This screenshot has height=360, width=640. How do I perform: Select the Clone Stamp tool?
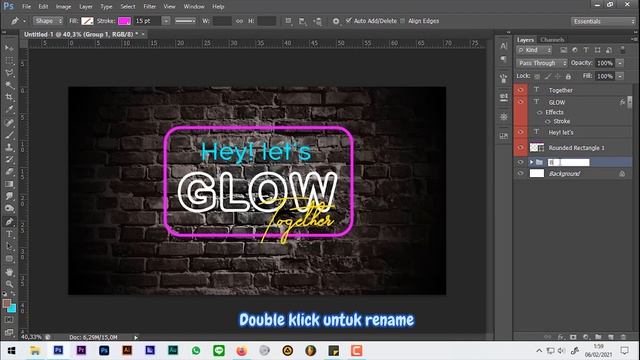9,147
